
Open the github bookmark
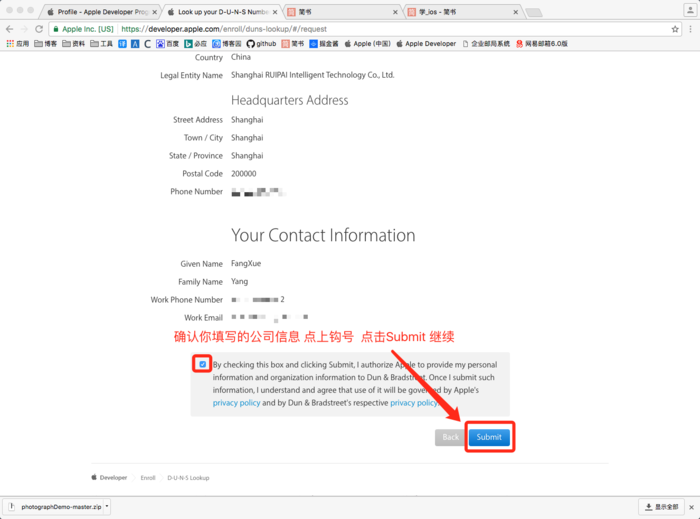coord(262,43)
